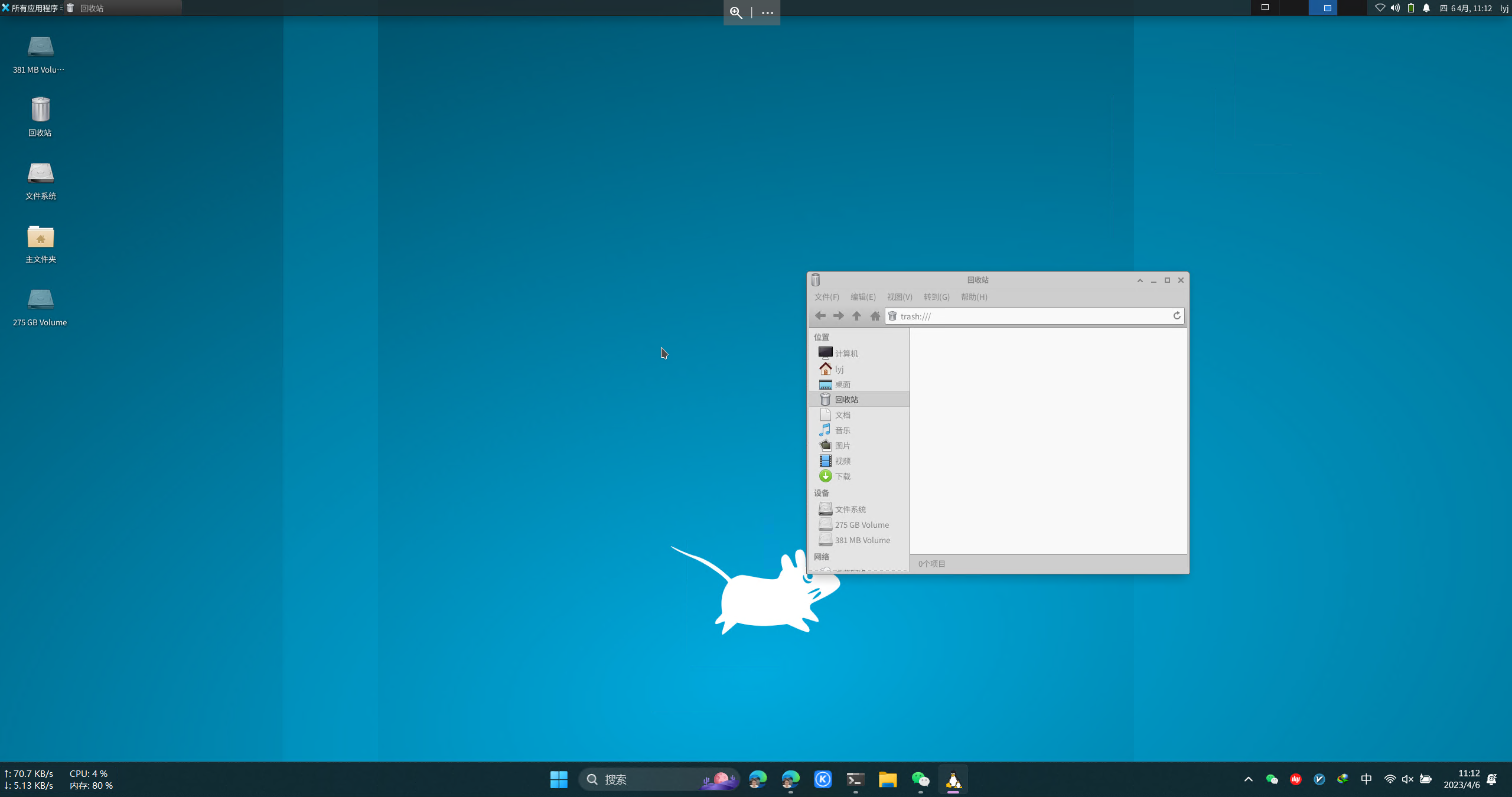Open the 视图(V) menu
Screen dimensions: 1512x797
pos(899,297)
